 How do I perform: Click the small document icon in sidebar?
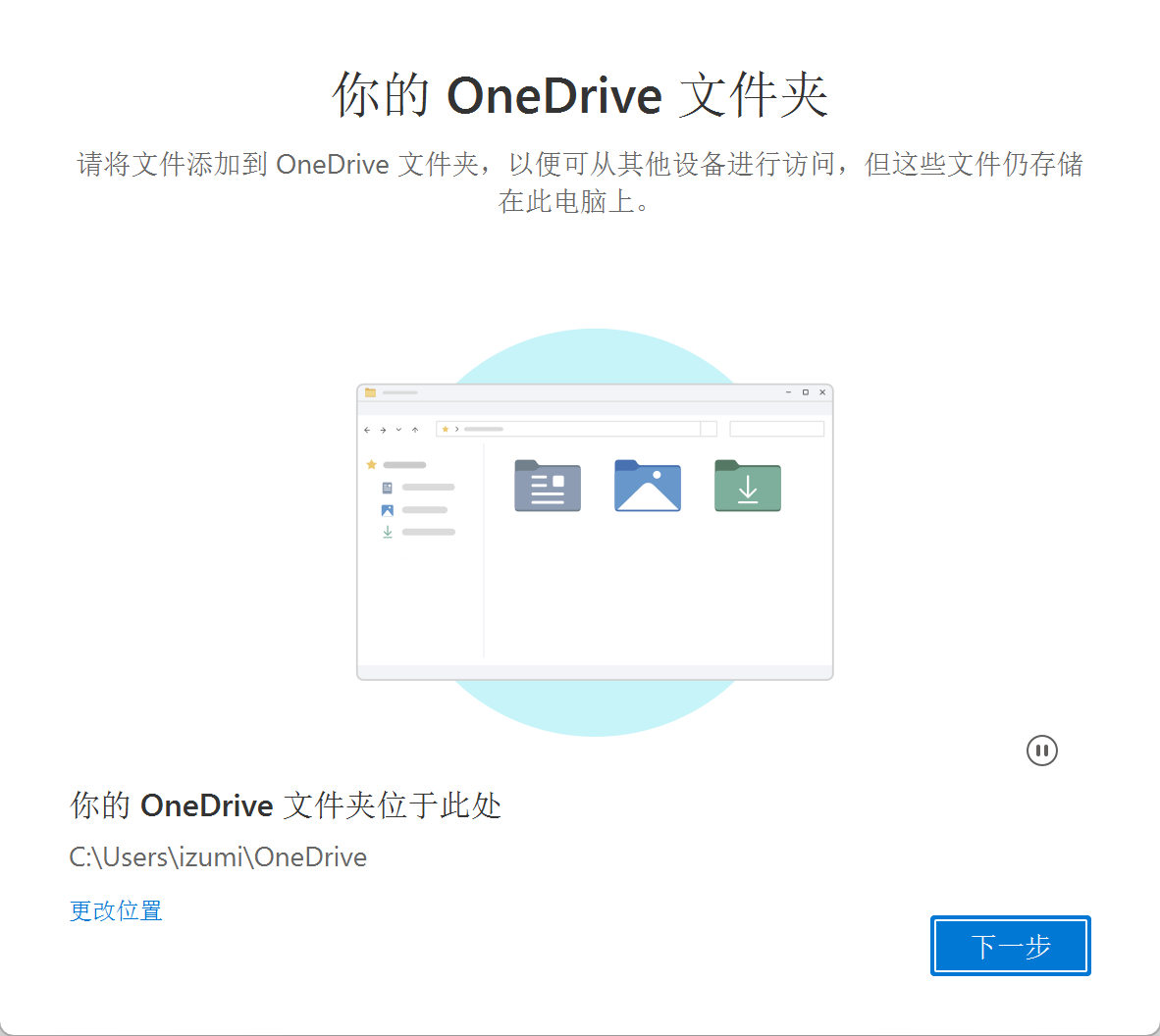pos(388,488)
